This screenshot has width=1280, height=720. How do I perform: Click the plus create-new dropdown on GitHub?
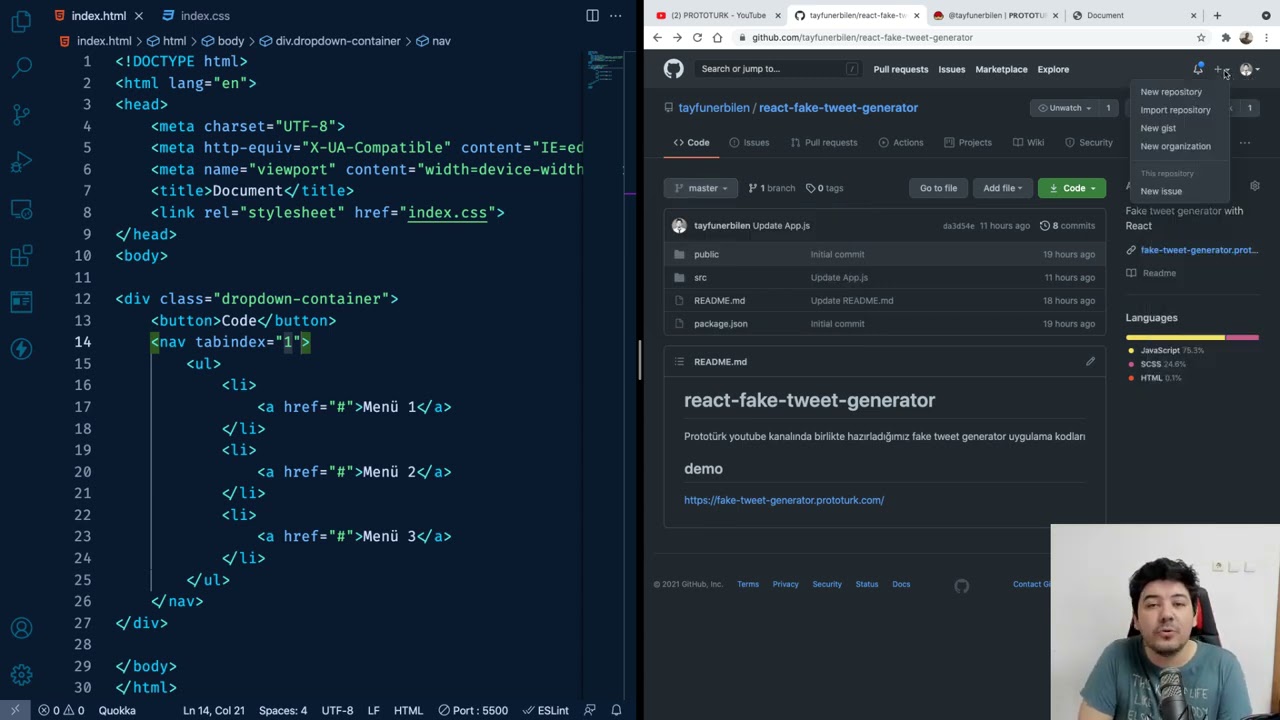(x=1221, y=69)
